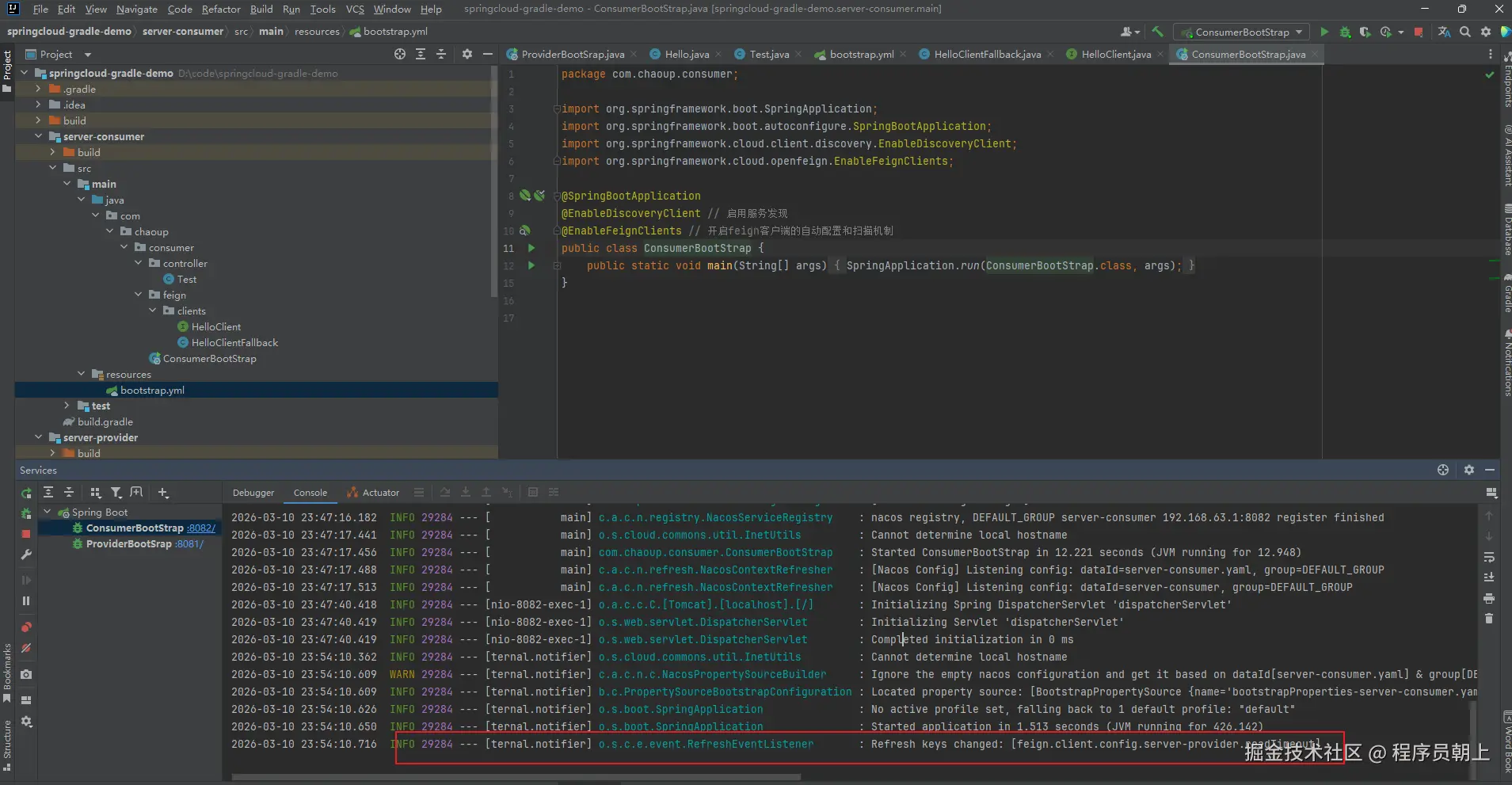This screenshot has height=785, width=1512.
Task: Start debugging with the bug icon
Action: (x=1345, y=32)
